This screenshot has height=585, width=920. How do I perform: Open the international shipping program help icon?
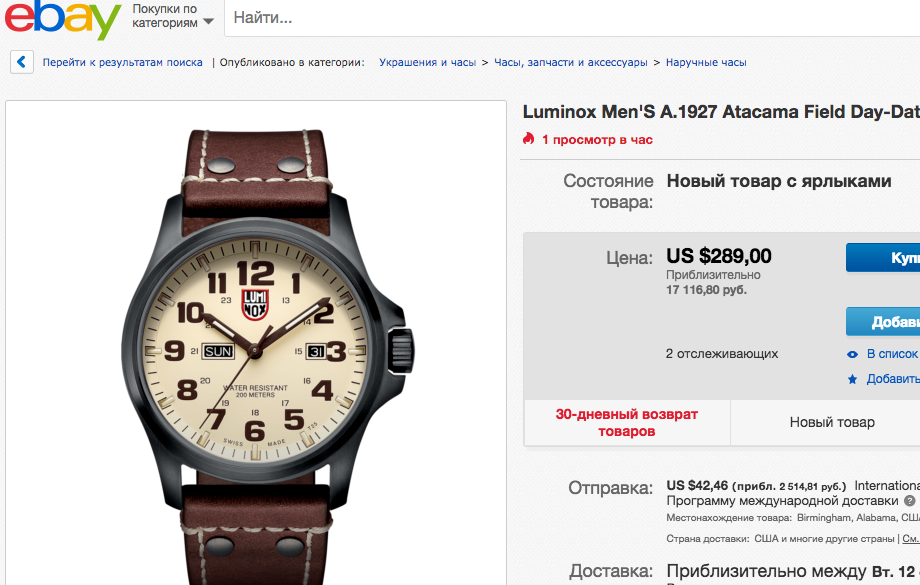pyautogui.click(x=910, y=500)
